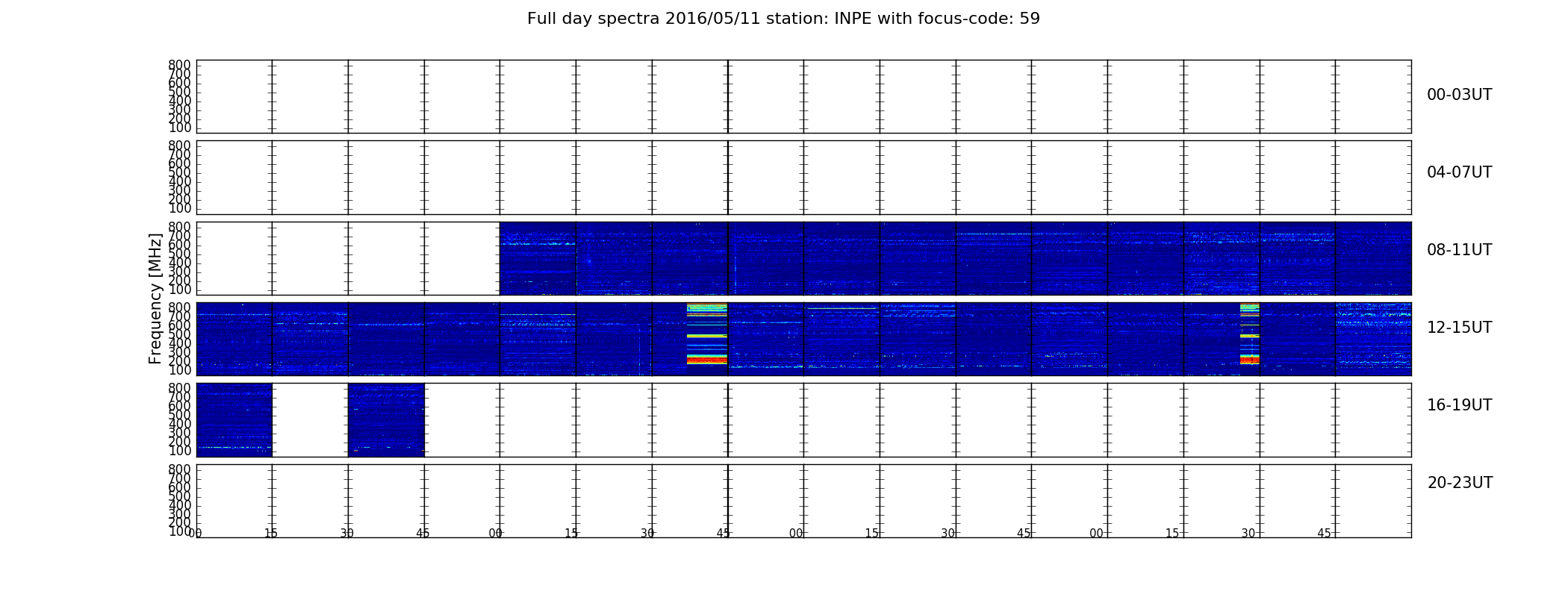Click the '12-15UT' row label
Screen dimensions: 1568x597
pos(1459,328)
